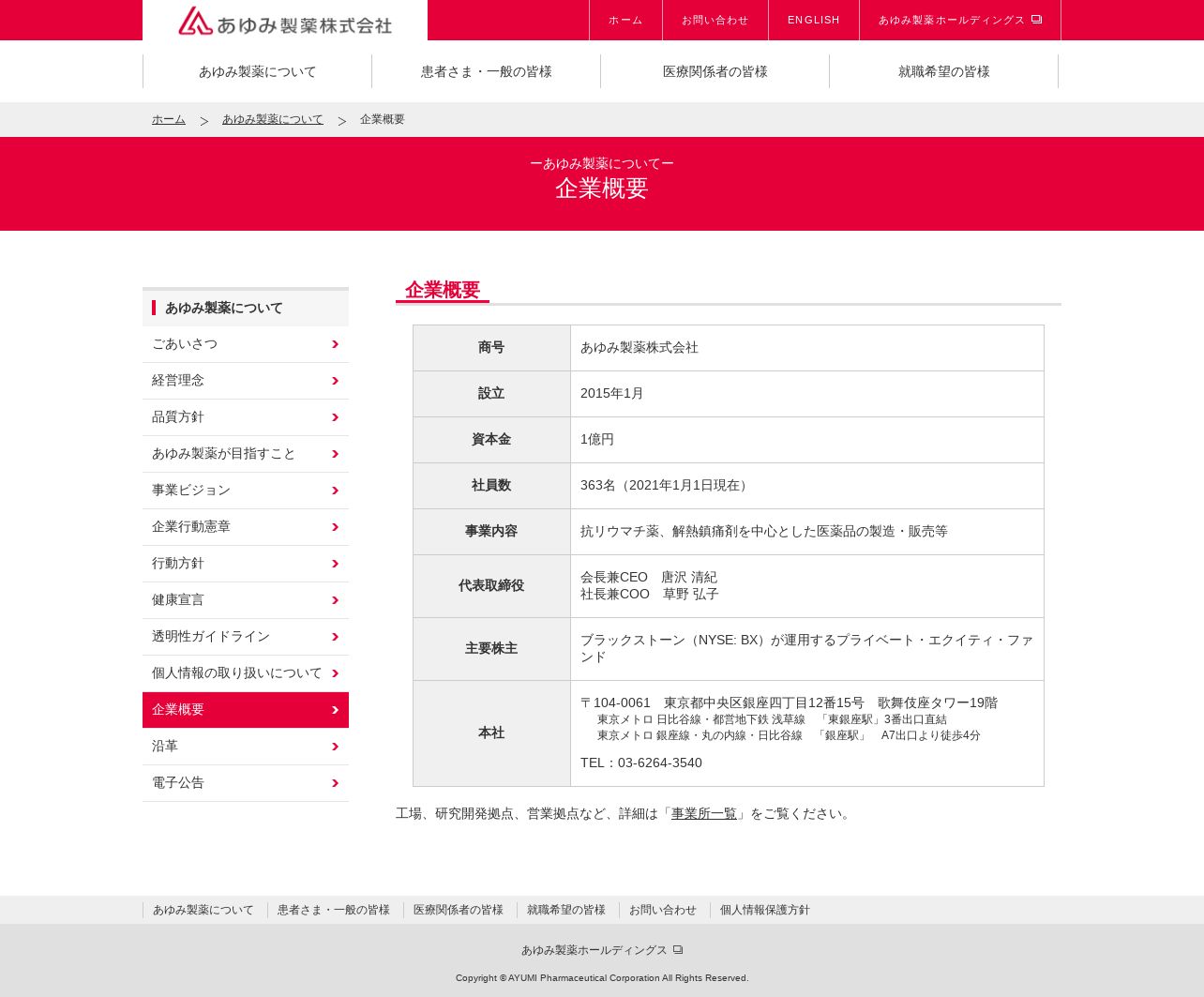The image size is (1204, 997).
Task: Open ごあいさつ in sidebar
Action: pyautogui.click(x=246, y=344)
